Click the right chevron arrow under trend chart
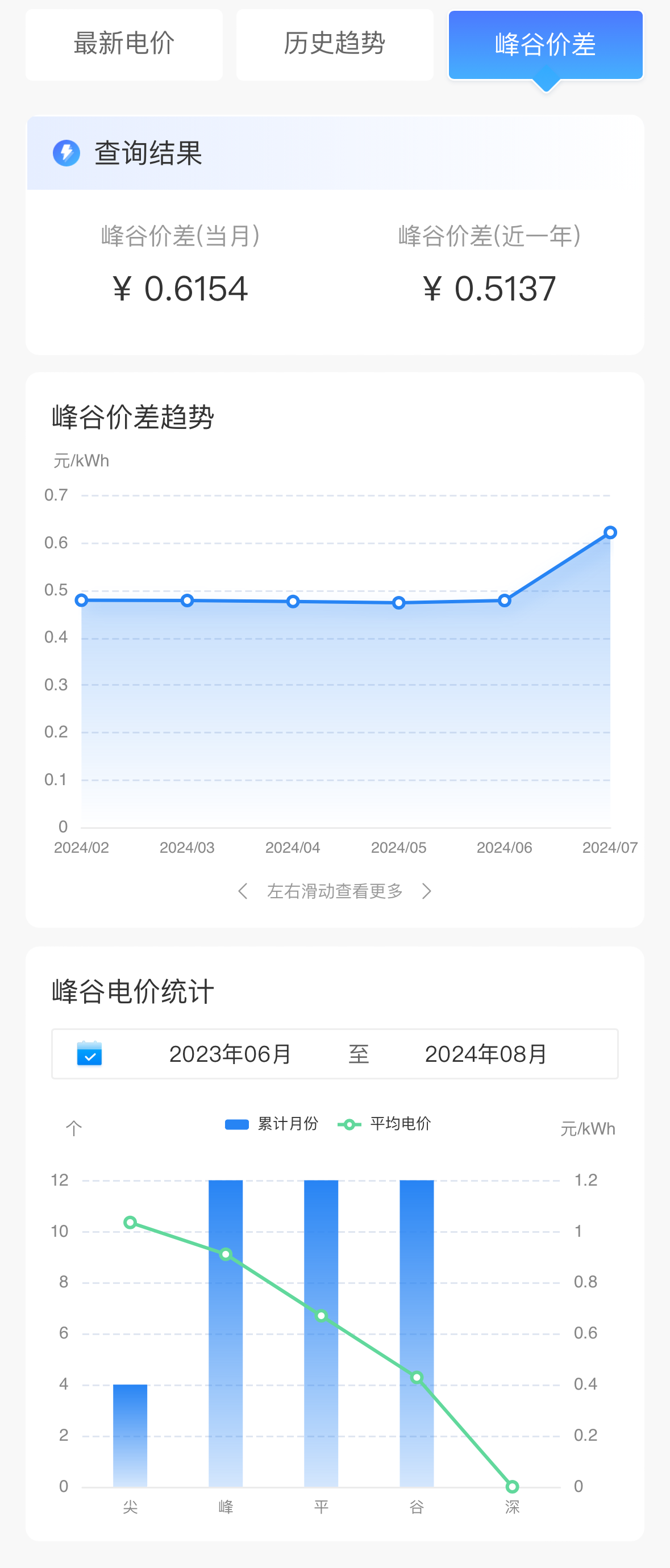 427,891
